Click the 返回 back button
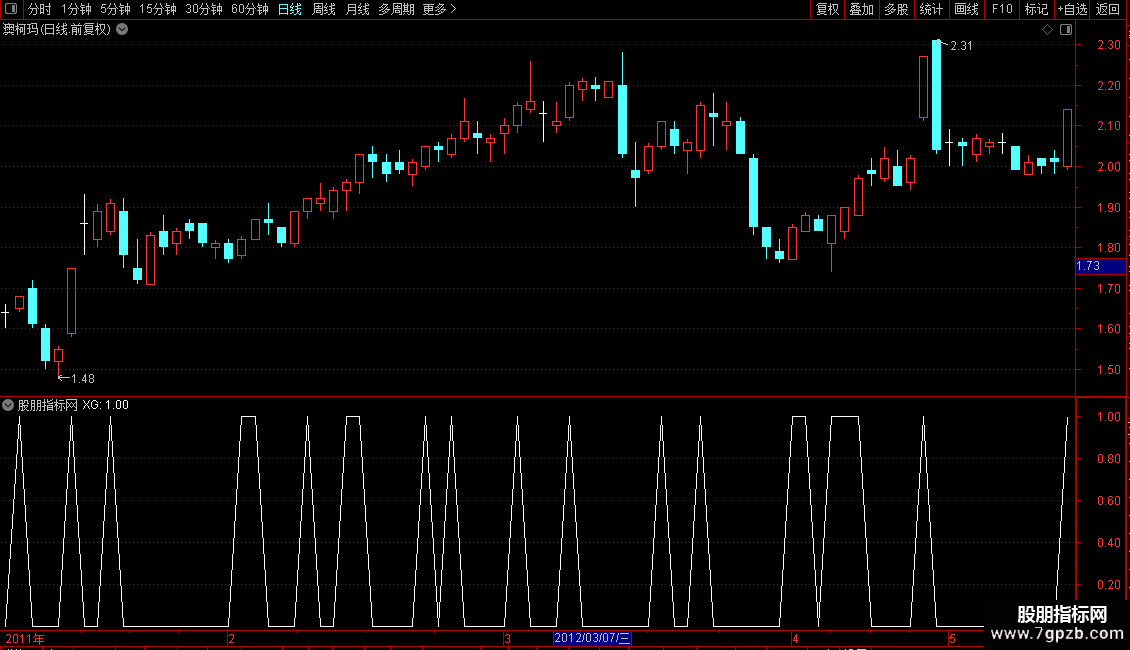This screenshot has height=650, width=1130. 1108,9
